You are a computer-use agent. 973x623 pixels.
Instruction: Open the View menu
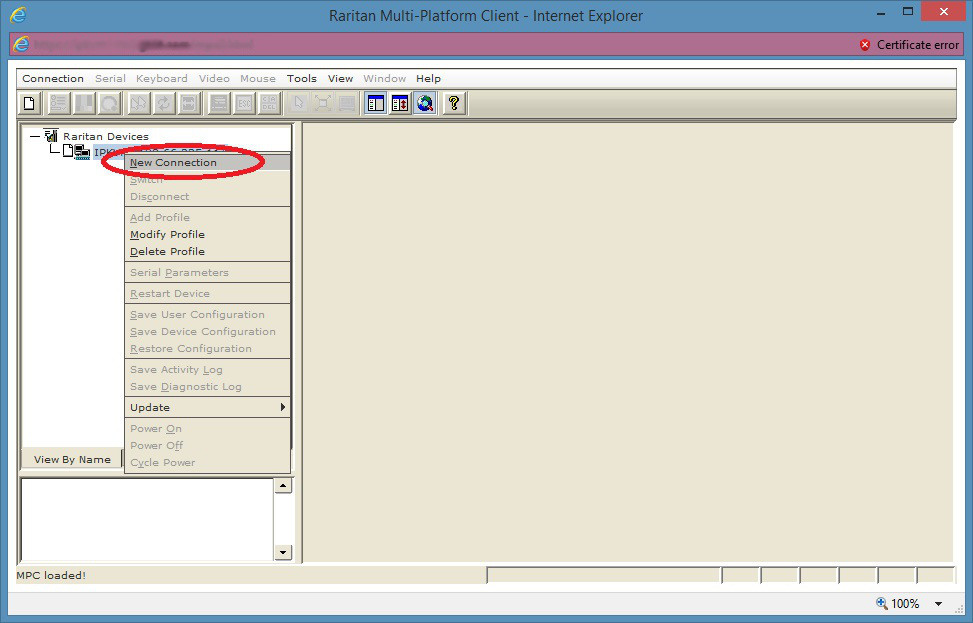[x=340, y=78]
